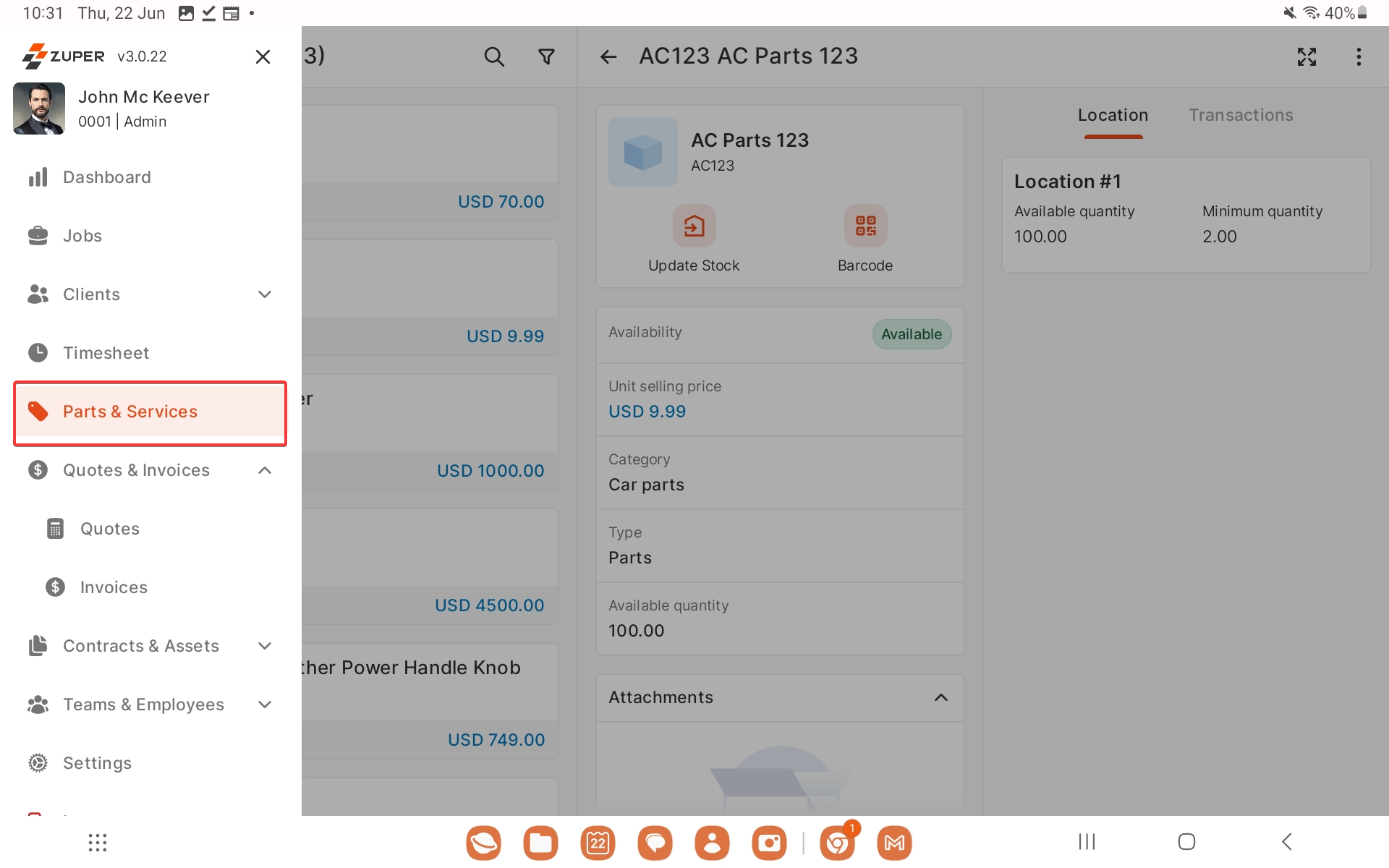This screenshot has height=868, width=1389.
Task: Go back using the arrow icon
Action: pos(608,56)
